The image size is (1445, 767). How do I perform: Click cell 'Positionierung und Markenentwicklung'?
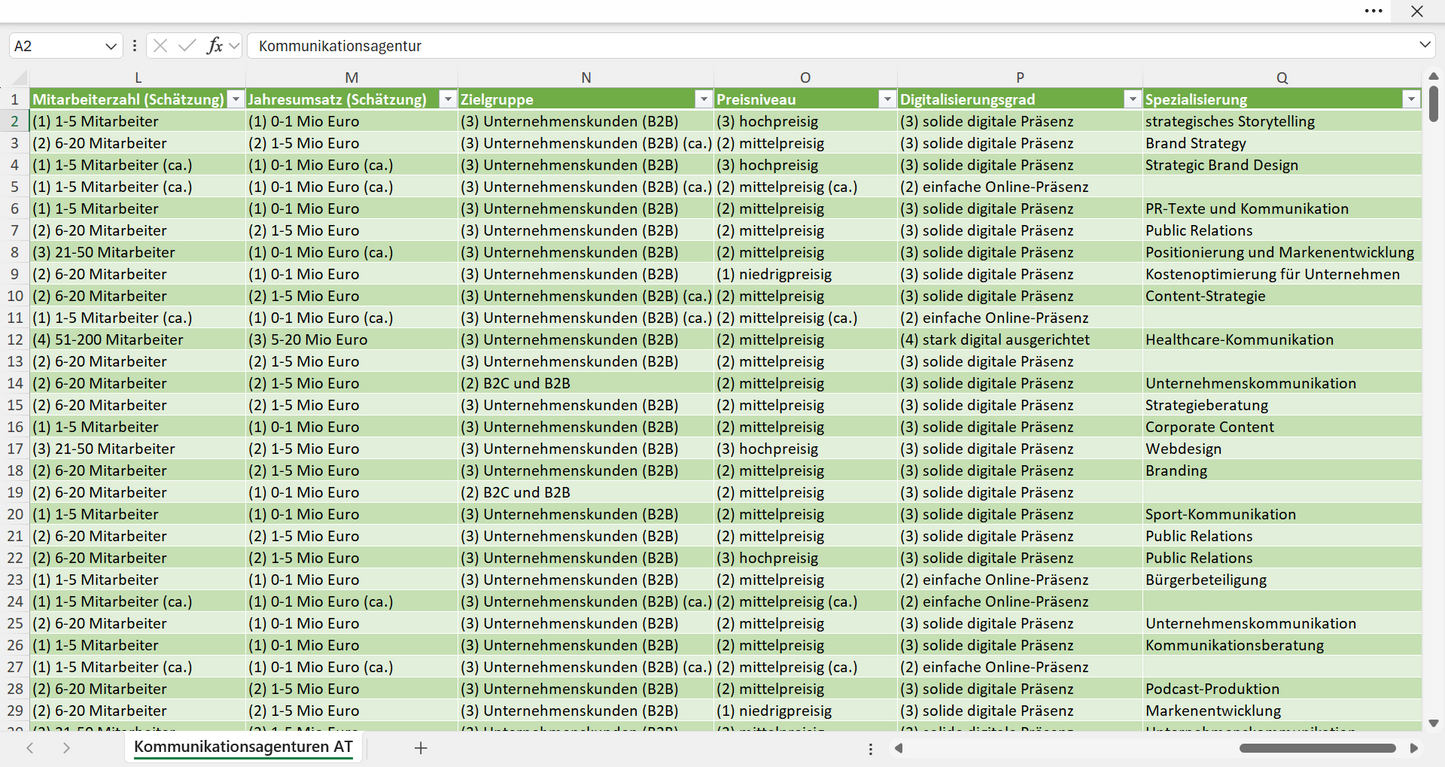point(1282,252)
